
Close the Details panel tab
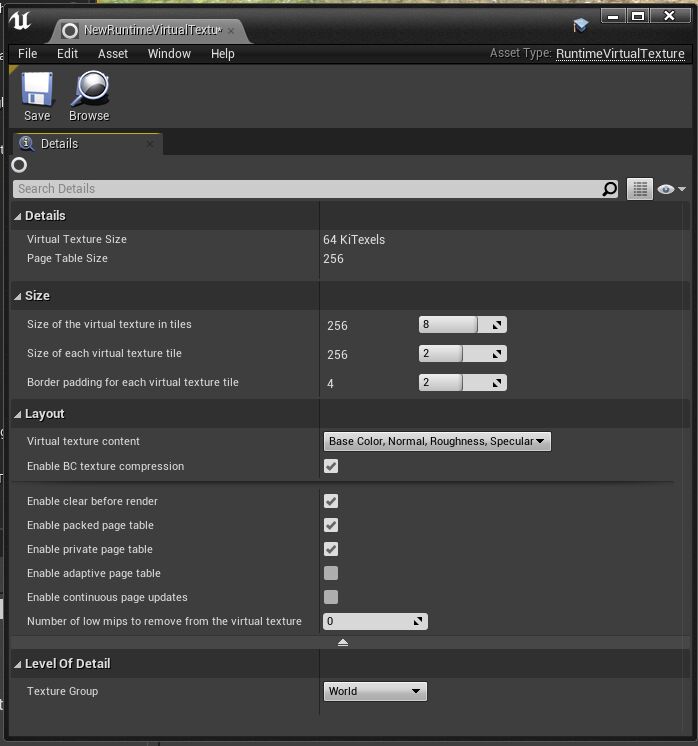tap(150, 143)
